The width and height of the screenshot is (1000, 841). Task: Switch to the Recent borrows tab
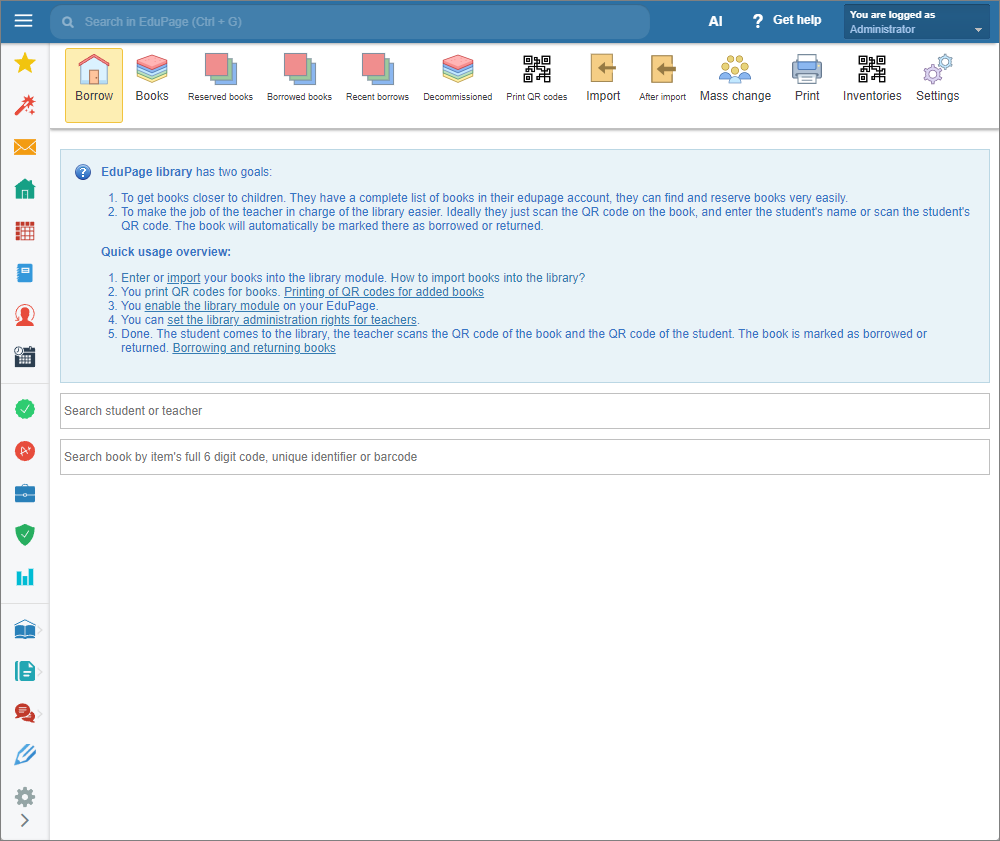pyautogui.click(x=377, y=79)
